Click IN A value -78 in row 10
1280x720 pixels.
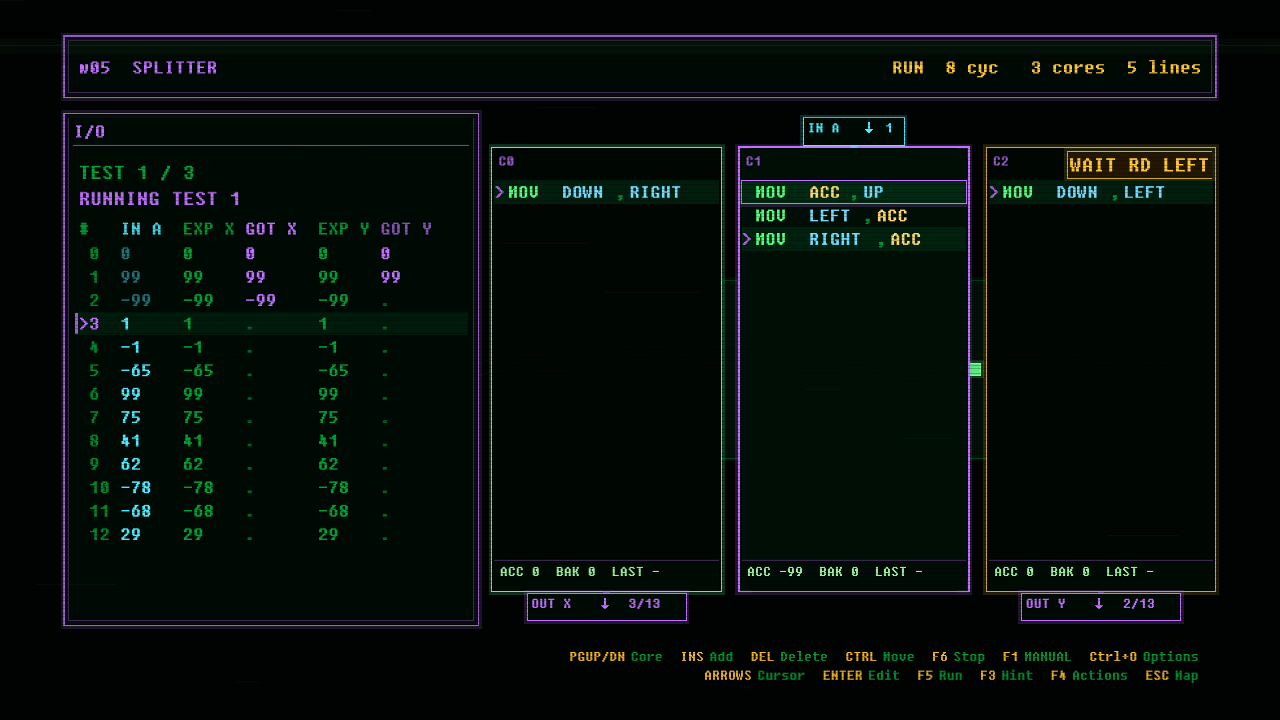(136, 488)
